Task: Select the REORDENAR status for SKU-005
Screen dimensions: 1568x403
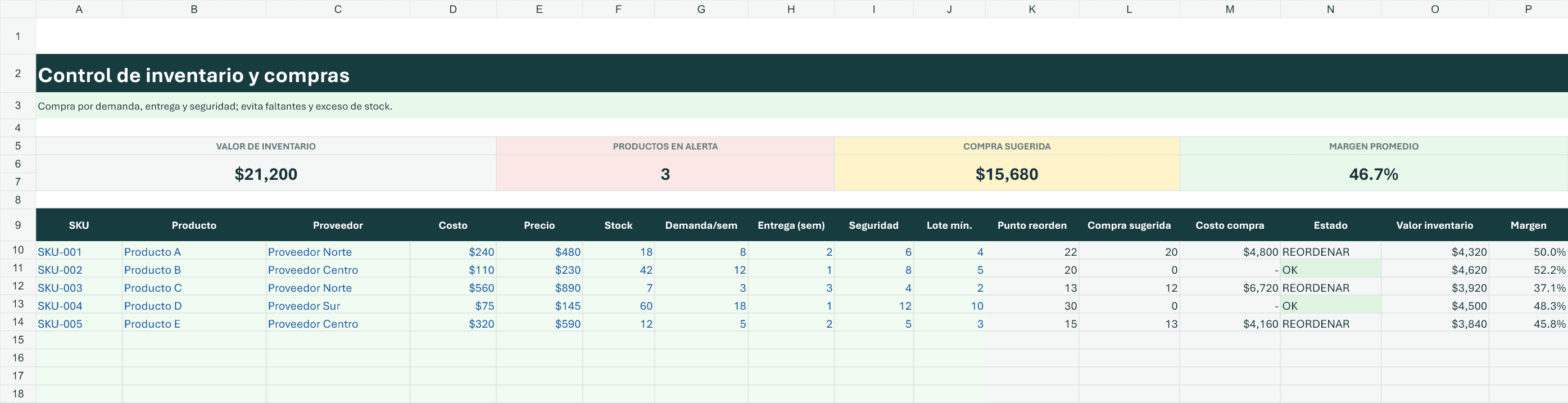Action: coord(1331,323)
